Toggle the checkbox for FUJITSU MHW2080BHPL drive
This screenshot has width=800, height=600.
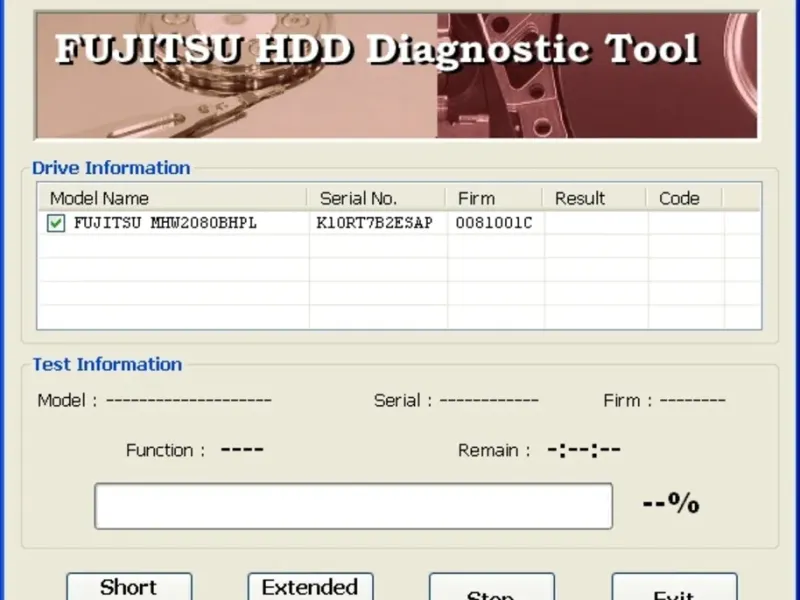pyautogui.click(x=56, y=223)
